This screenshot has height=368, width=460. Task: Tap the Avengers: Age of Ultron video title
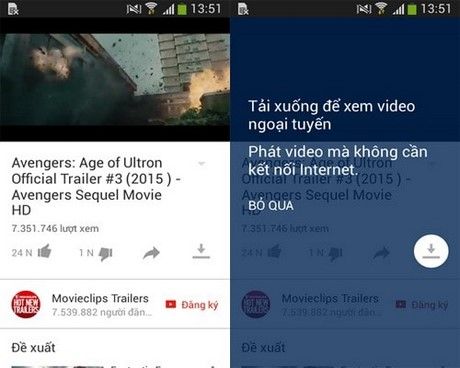tap(96, 186)
